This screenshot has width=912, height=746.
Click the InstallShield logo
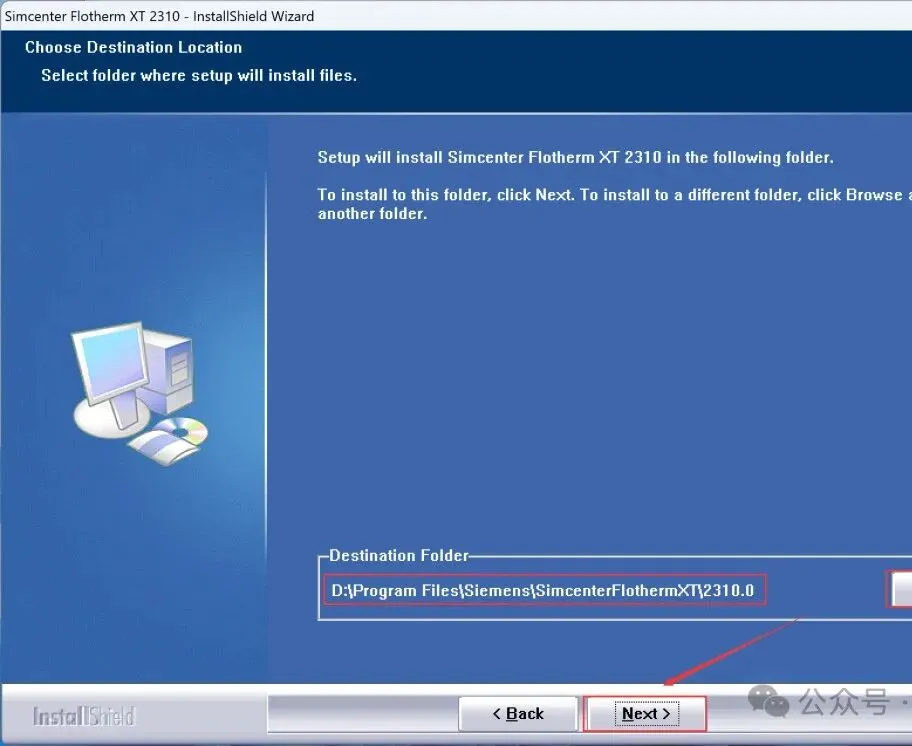[84, 716]
